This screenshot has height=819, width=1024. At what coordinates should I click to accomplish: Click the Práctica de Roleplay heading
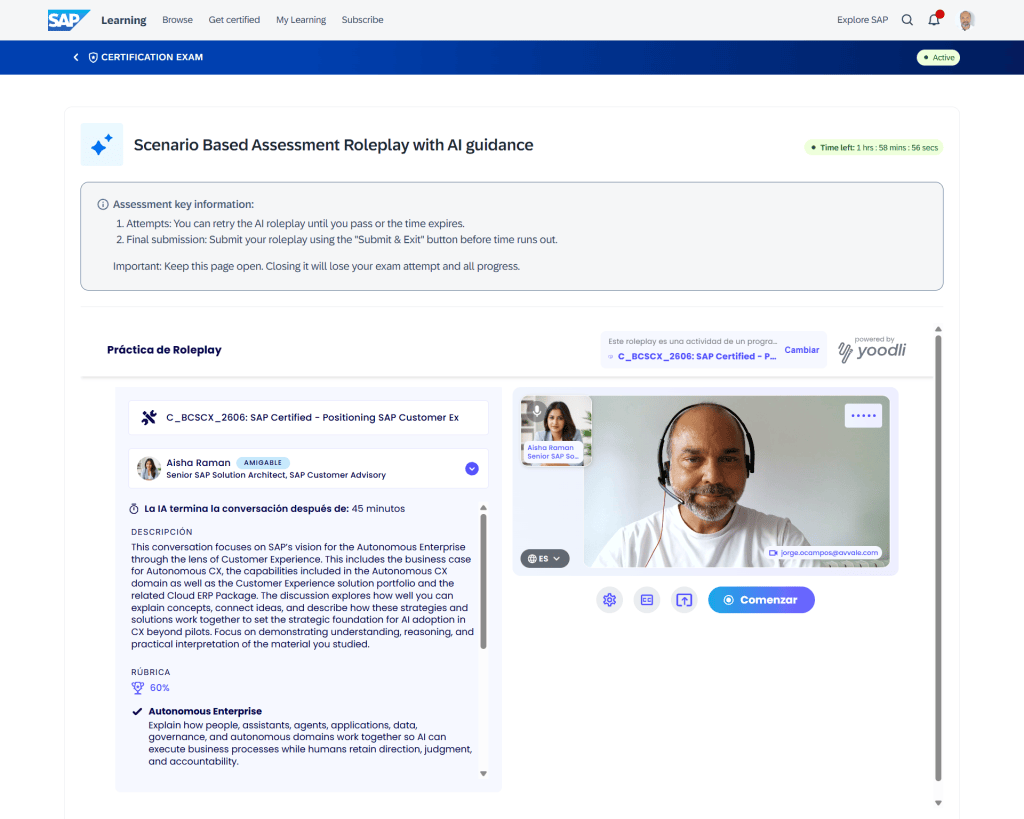tap(164, 350)
